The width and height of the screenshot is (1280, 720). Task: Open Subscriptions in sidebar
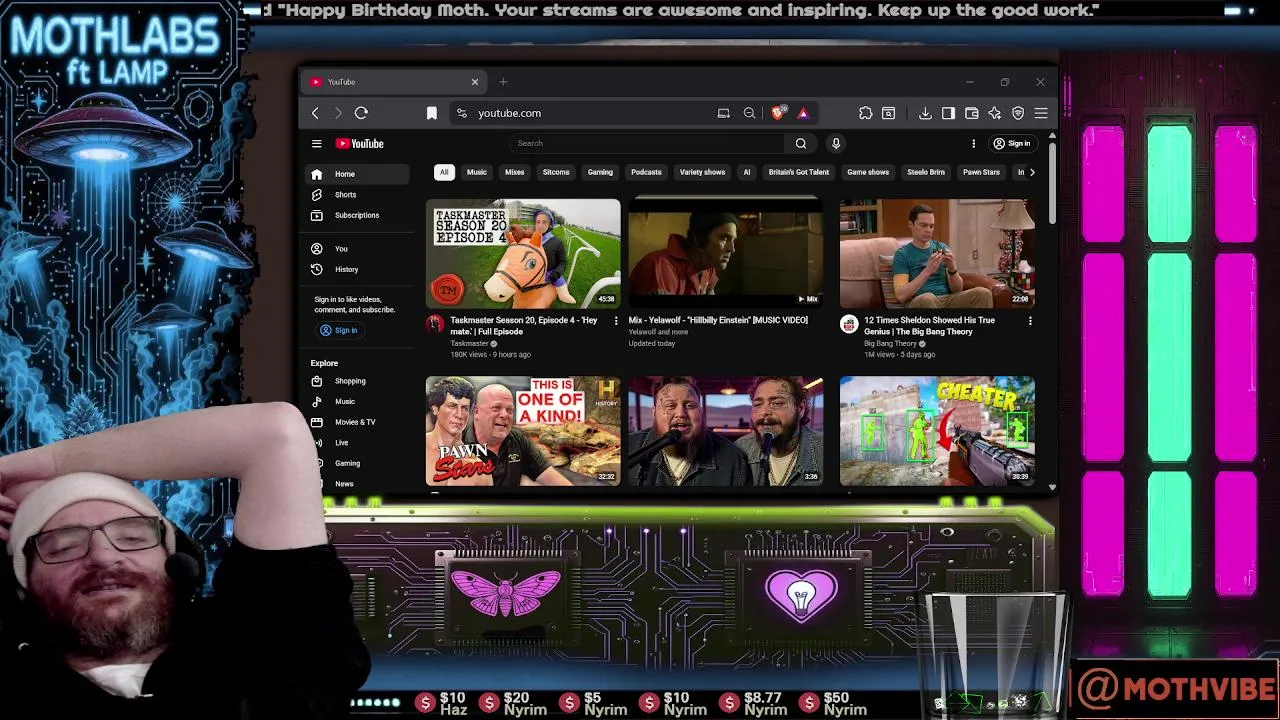tap(358, 216)
